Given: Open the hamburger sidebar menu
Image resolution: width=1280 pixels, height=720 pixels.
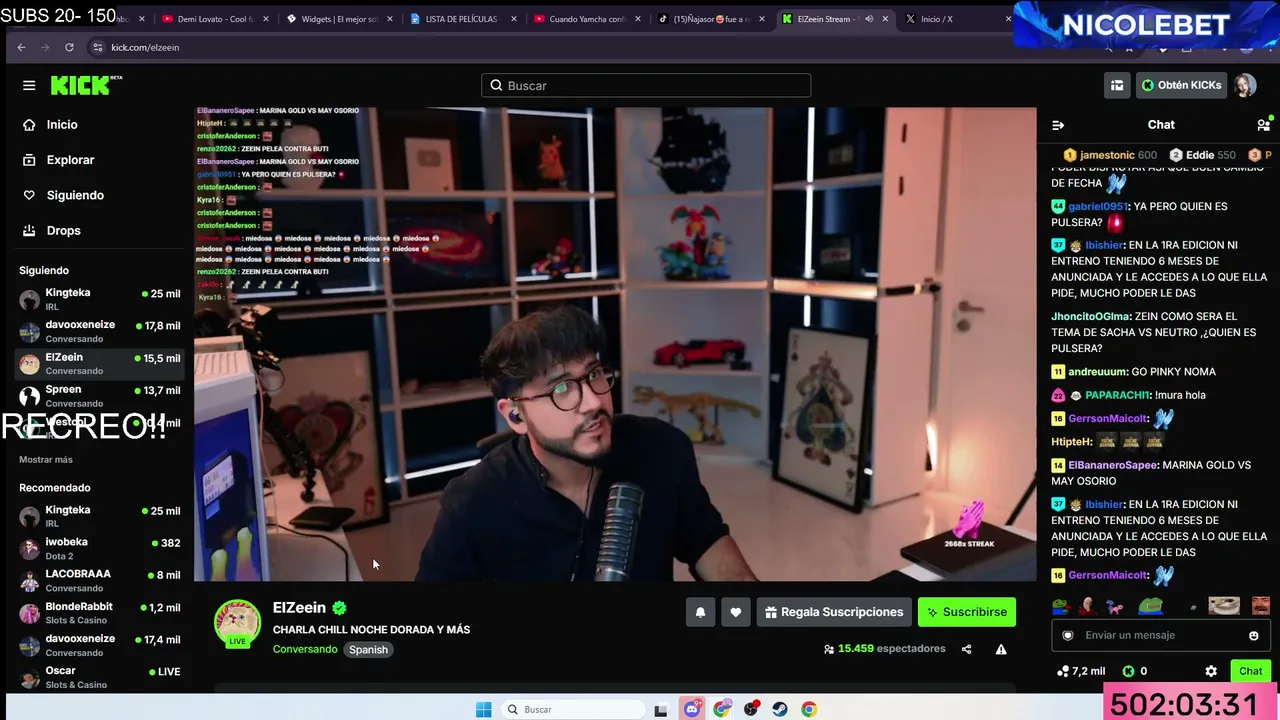Looking at the screenshot, I should 29,85.
